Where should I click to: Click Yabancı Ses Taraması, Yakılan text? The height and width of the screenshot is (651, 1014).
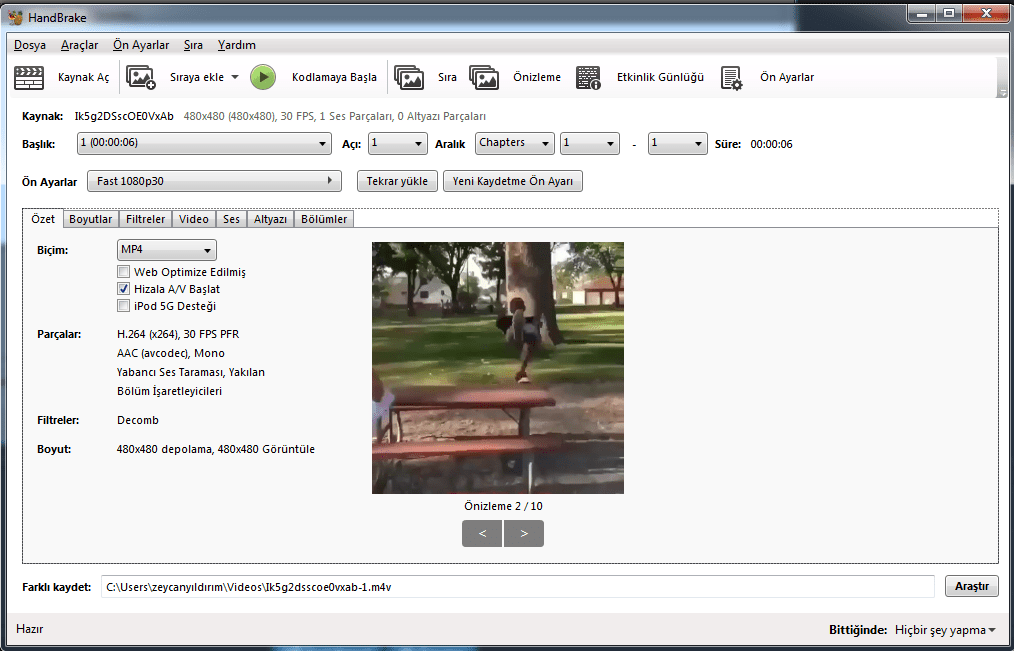(191, 372)
